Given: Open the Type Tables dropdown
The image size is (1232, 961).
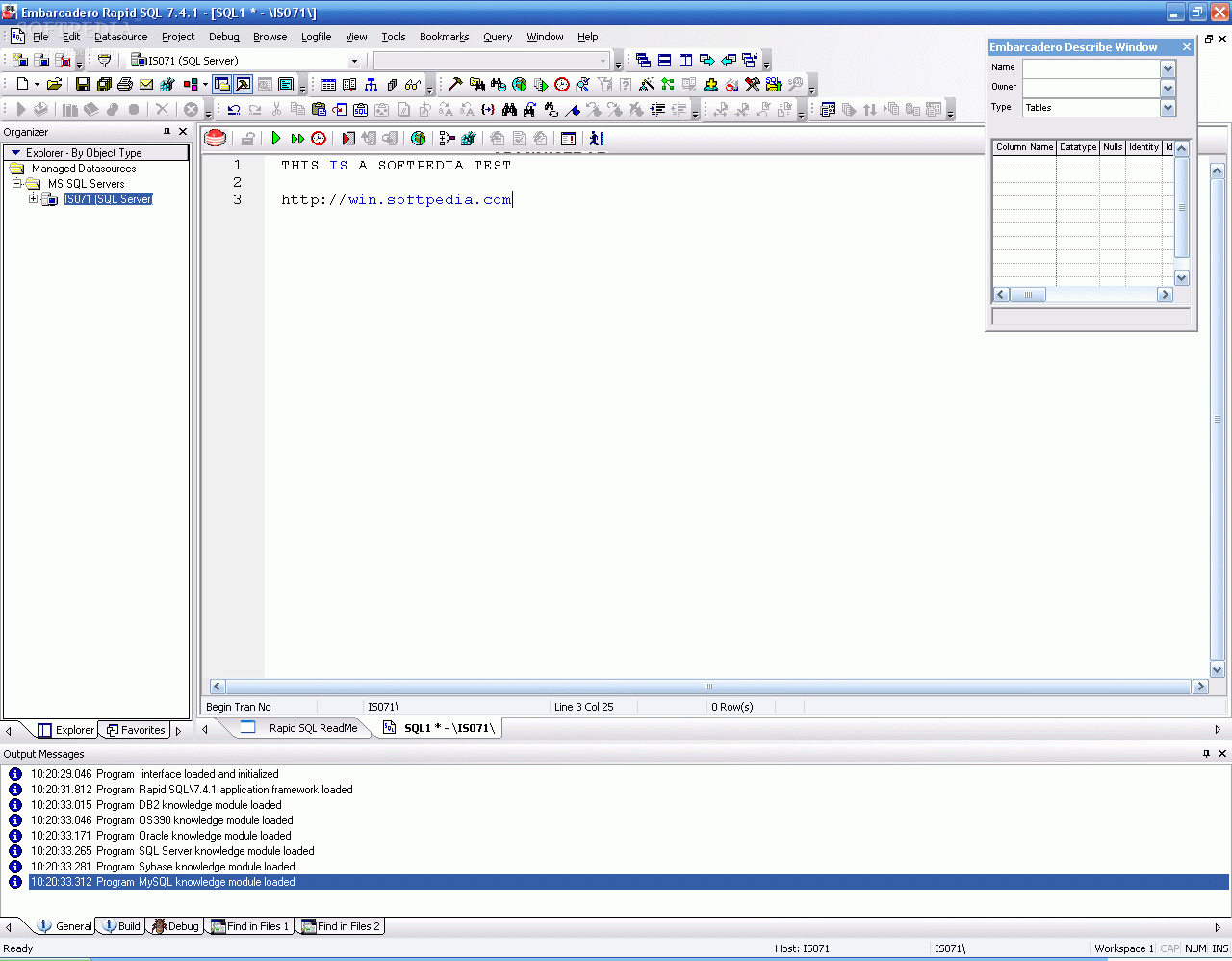Looking at the screenshot, I should tap(1168, 108).
